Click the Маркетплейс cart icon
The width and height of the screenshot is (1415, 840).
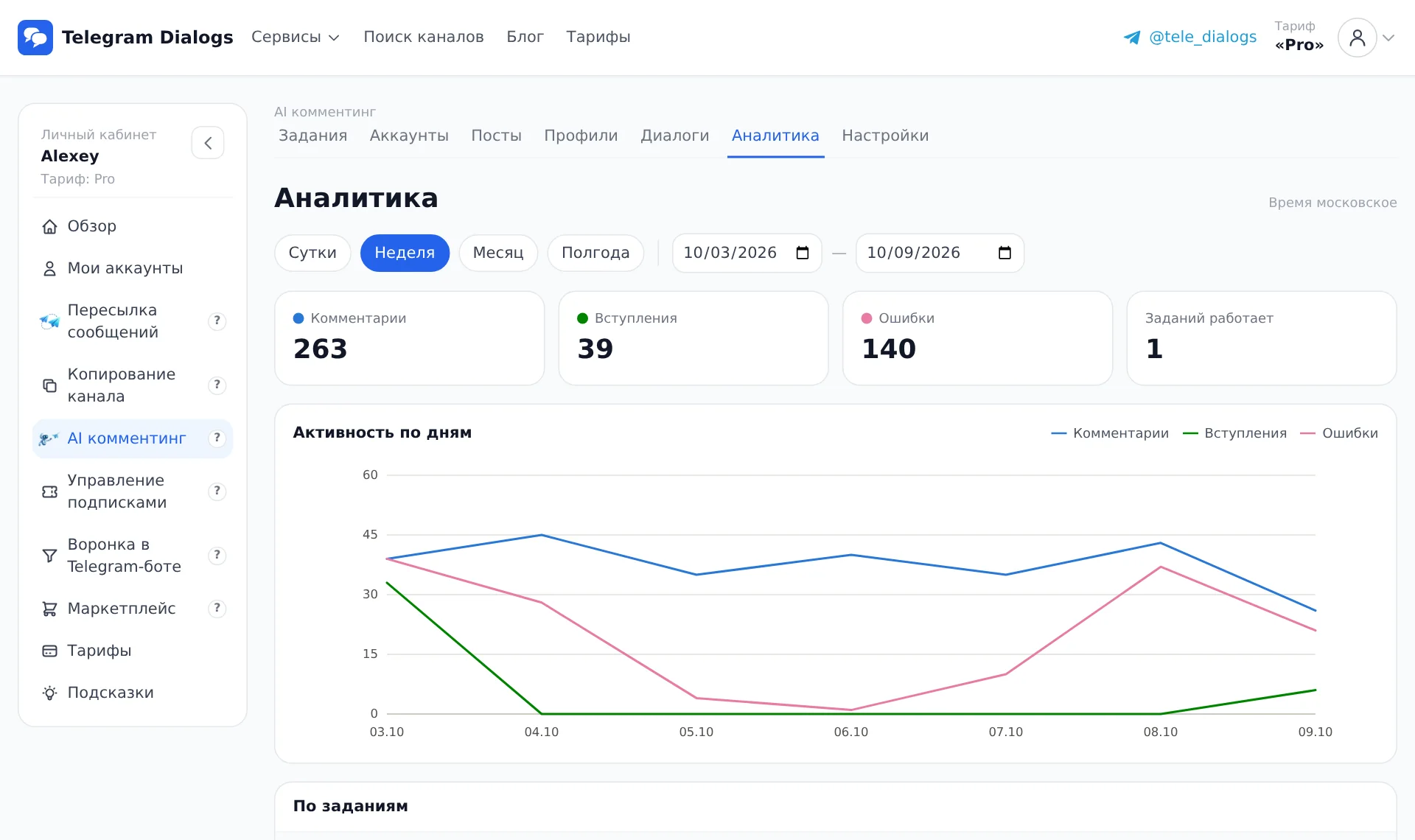49,609
